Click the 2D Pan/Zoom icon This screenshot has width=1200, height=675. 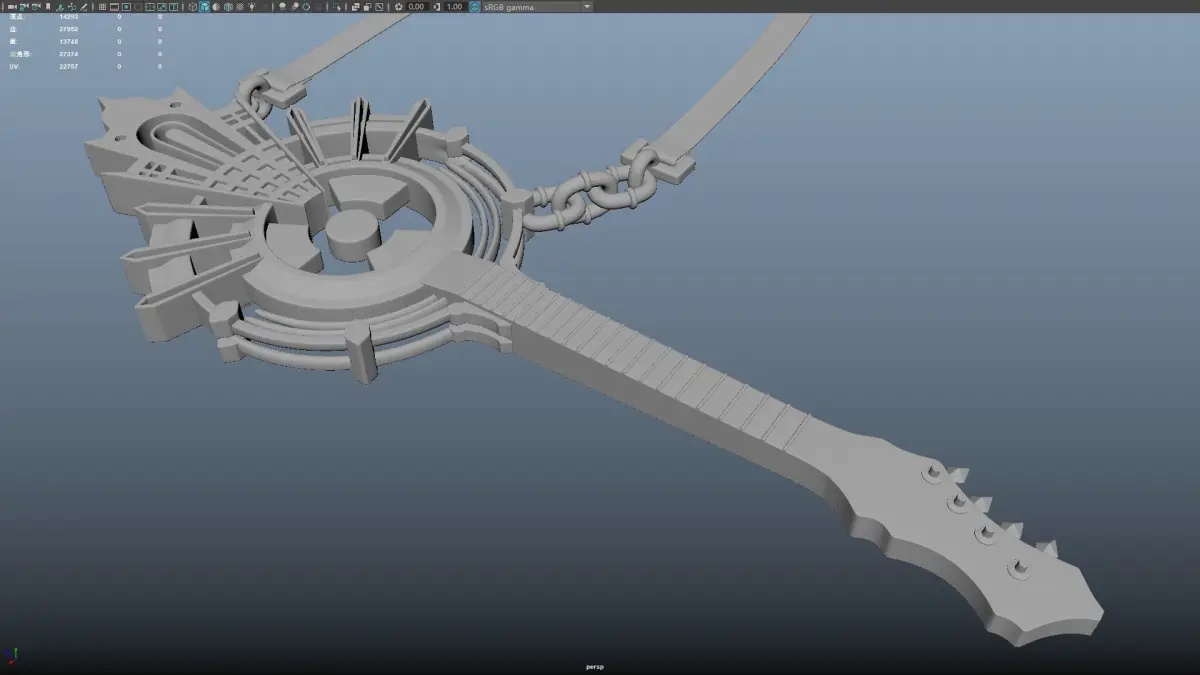(72, 6)
